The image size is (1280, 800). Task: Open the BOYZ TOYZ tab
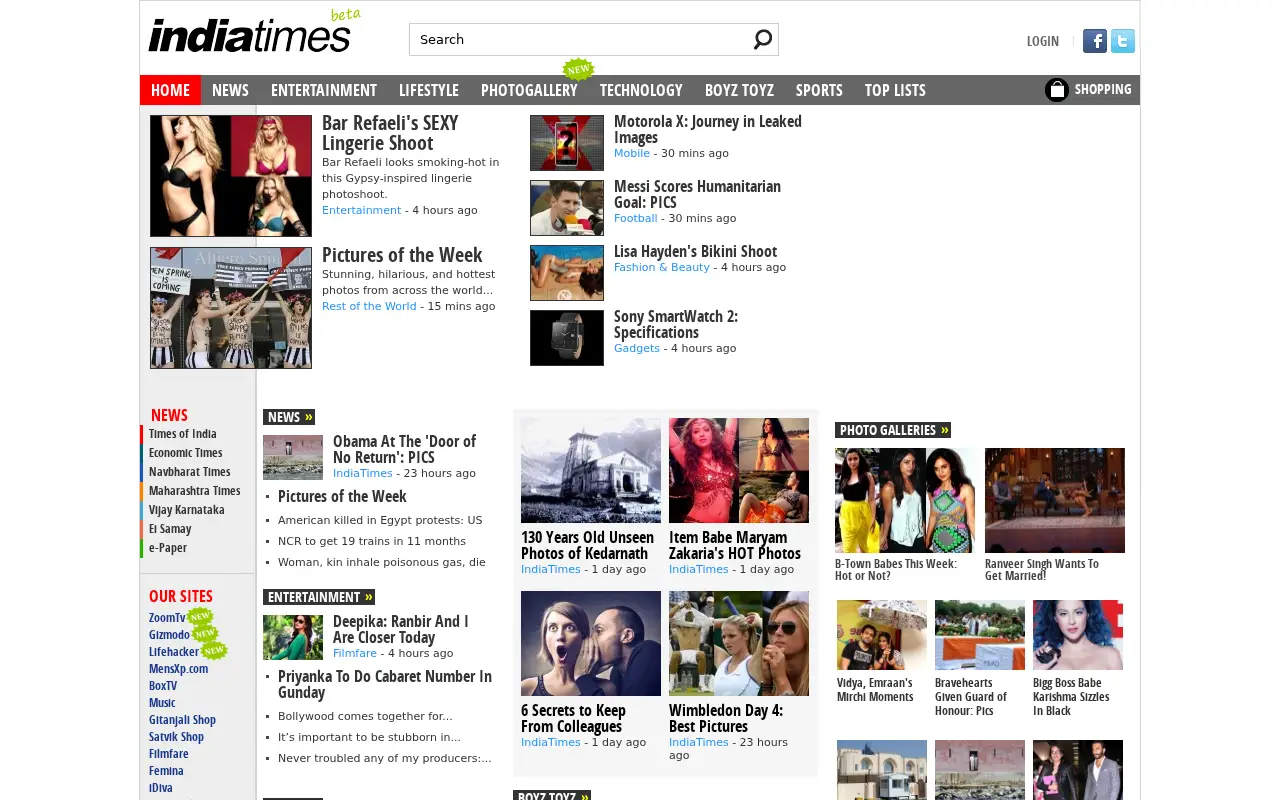pyautogui.click(x=739, y=90)
